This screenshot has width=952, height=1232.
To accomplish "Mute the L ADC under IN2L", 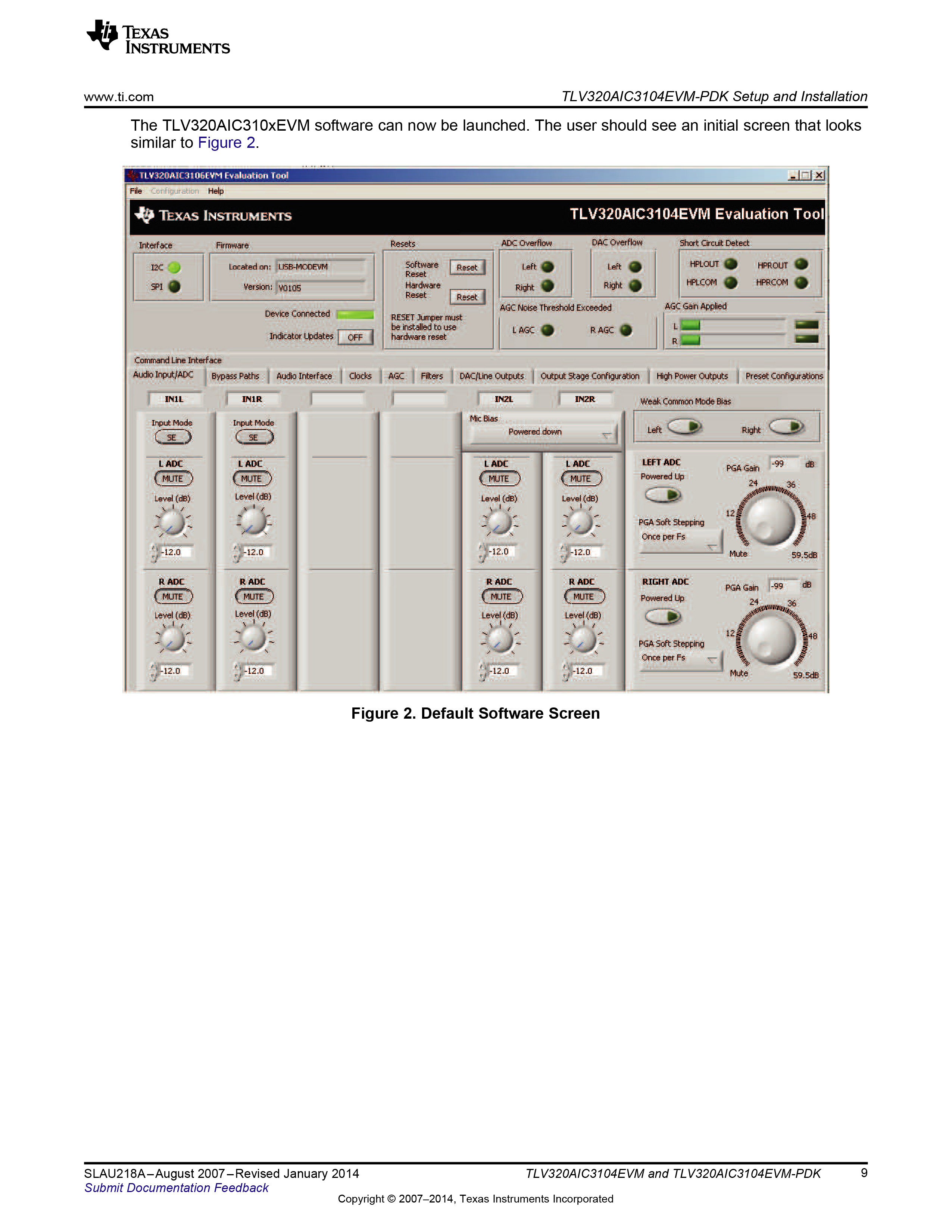I will tap(499, 479).
